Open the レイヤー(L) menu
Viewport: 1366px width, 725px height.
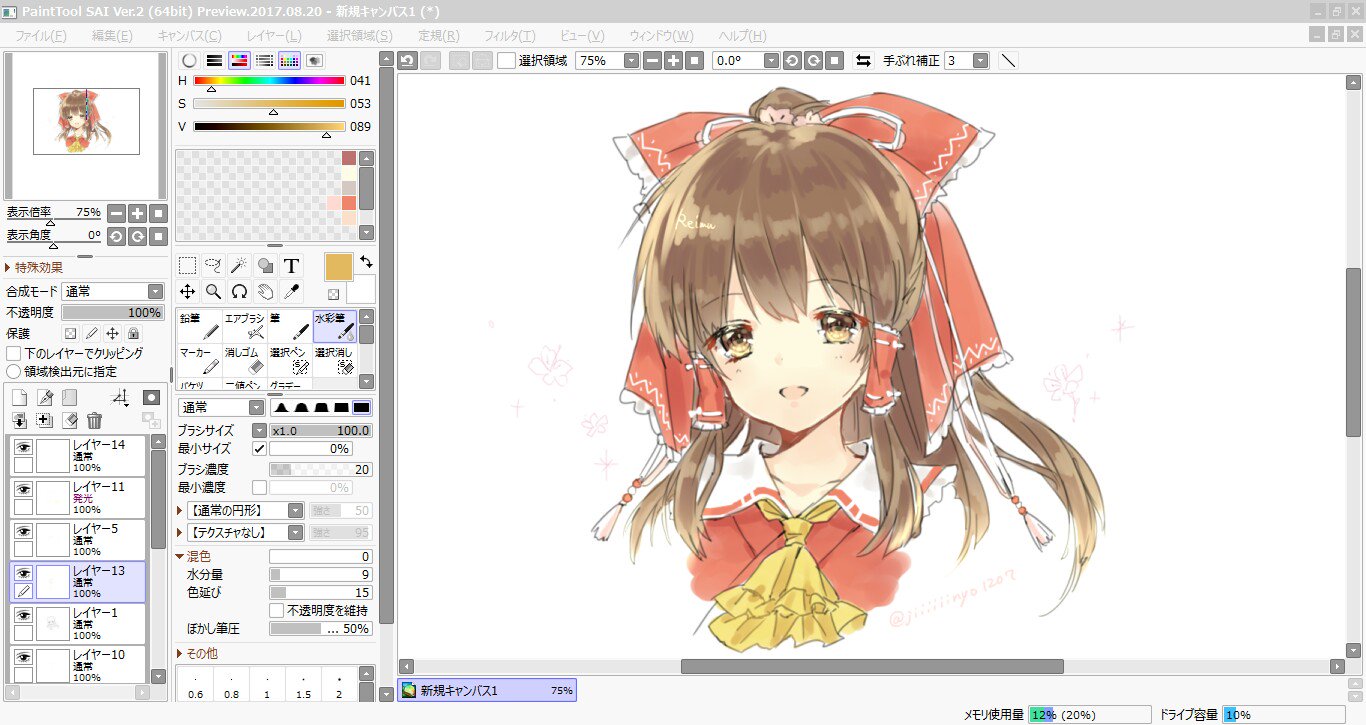pos(274,36)
